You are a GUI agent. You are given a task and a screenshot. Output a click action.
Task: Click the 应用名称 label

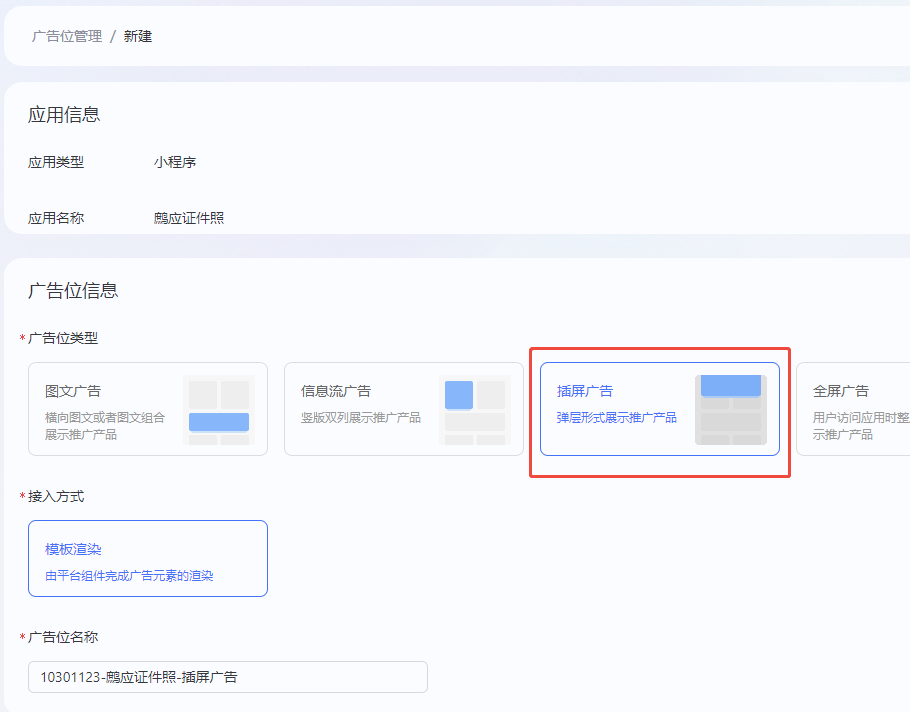(x=56, y=218)
